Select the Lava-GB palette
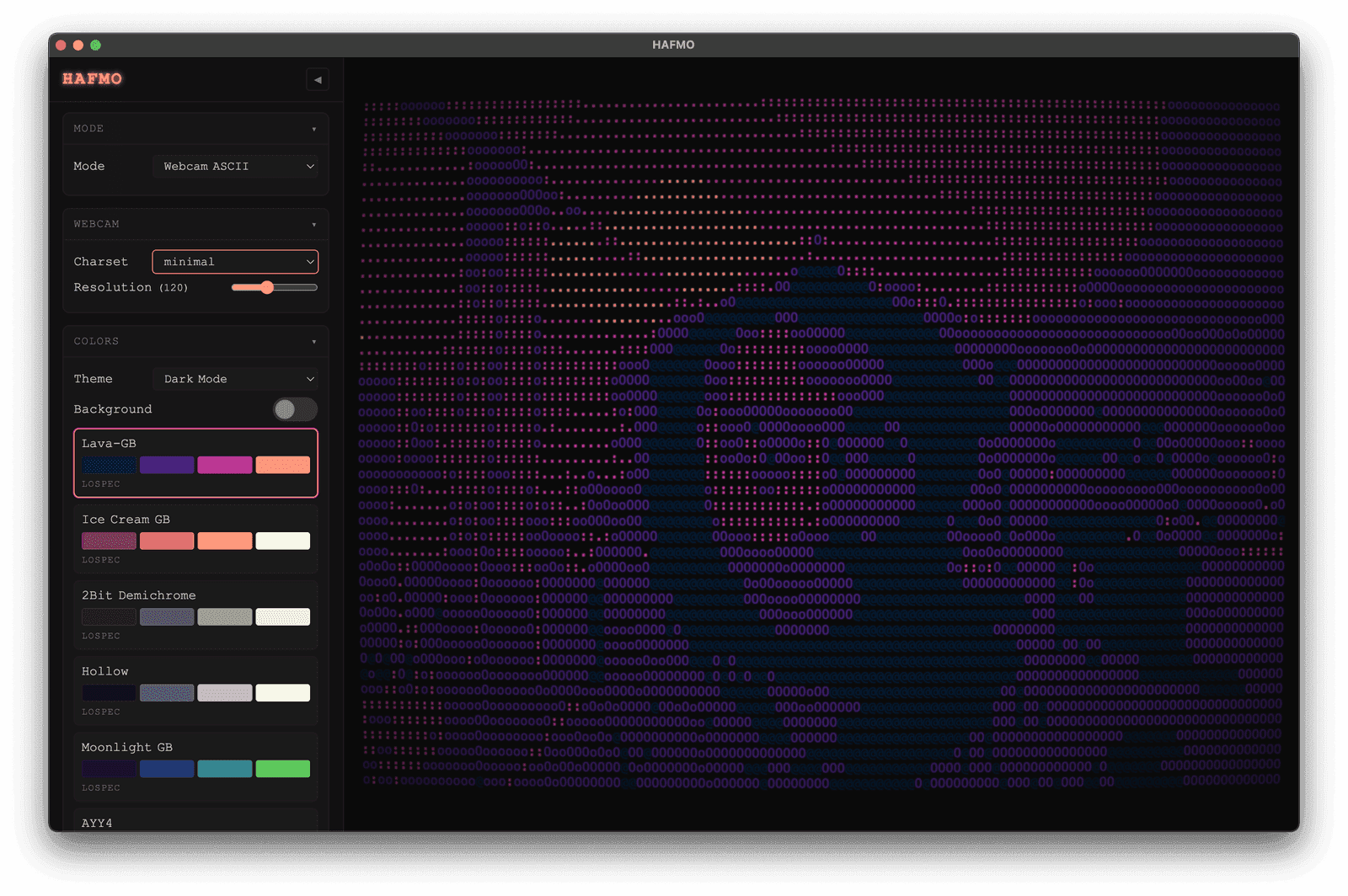This screenshot has height=896, width=1348. click(x=195, y=463)
